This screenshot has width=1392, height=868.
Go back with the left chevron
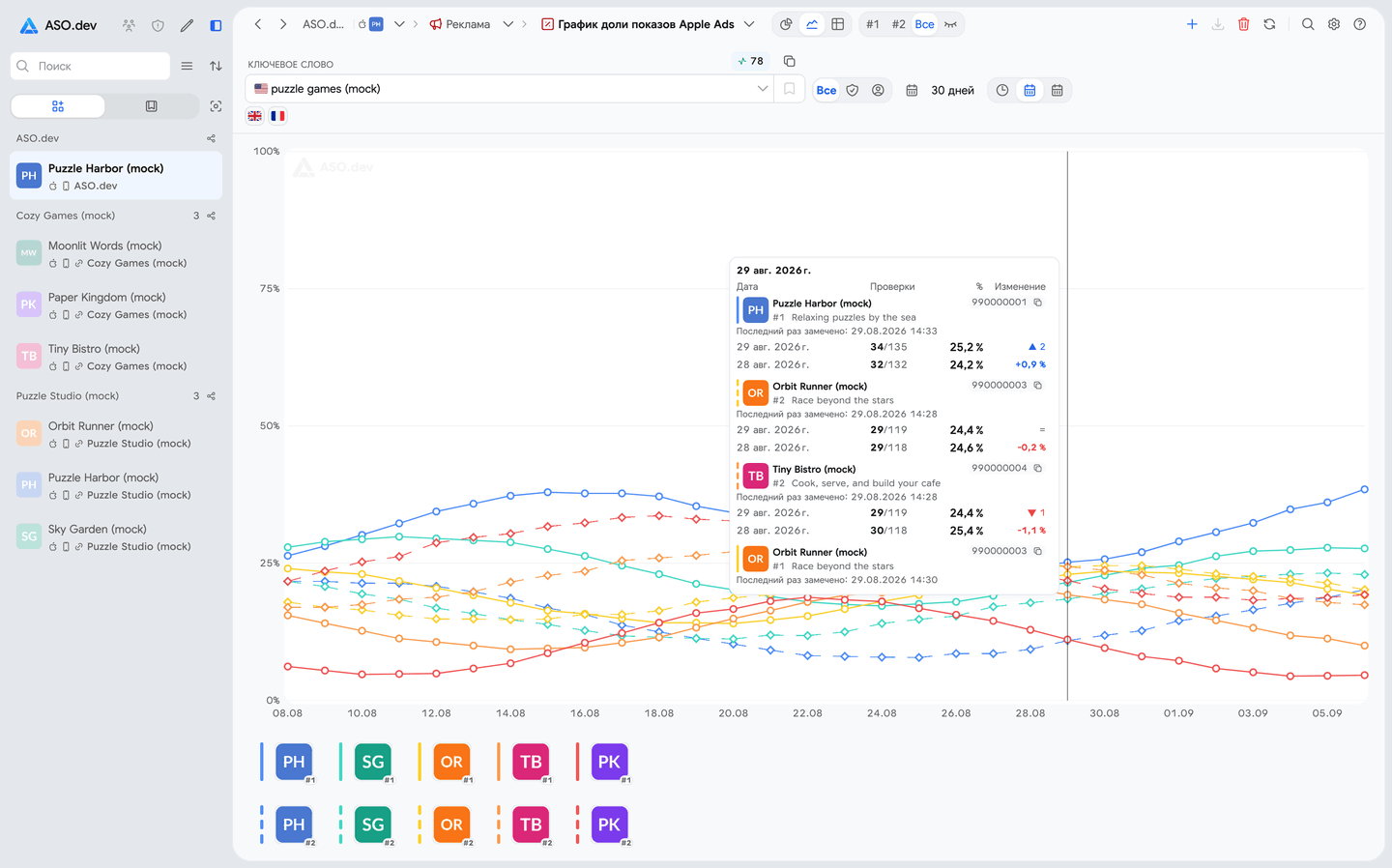(258, 24)
